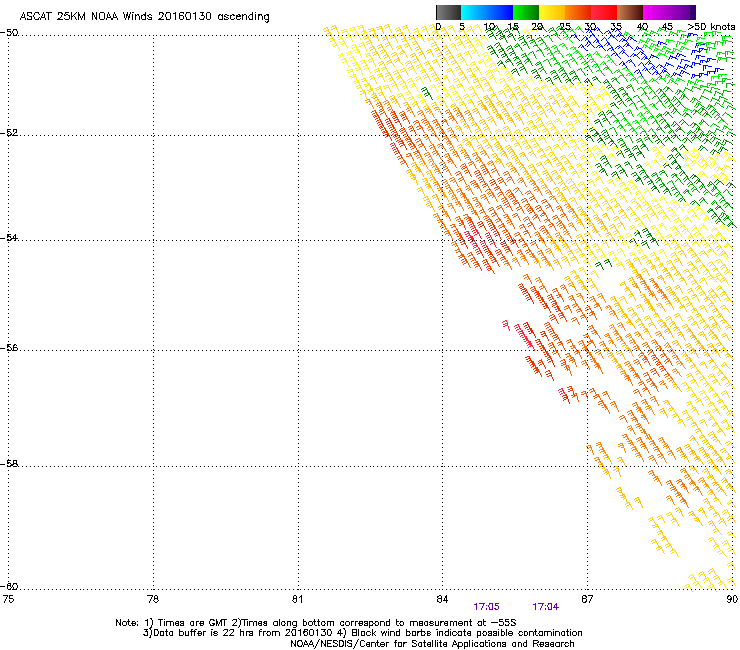Click the orange 25-30 knots color segment
Viewport: 740px width, 650px height.
578,12
